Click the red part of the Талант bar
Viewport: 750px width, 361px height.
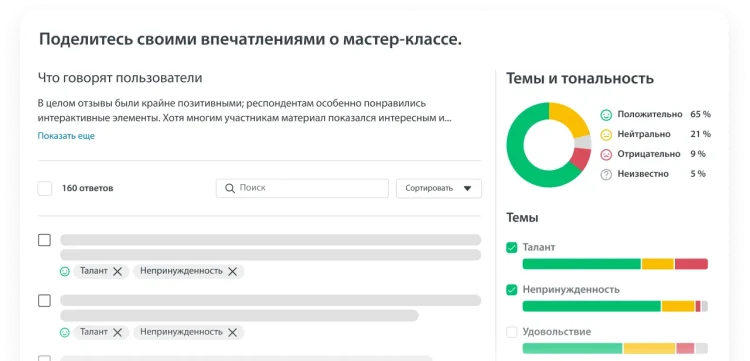pos(691,264)
